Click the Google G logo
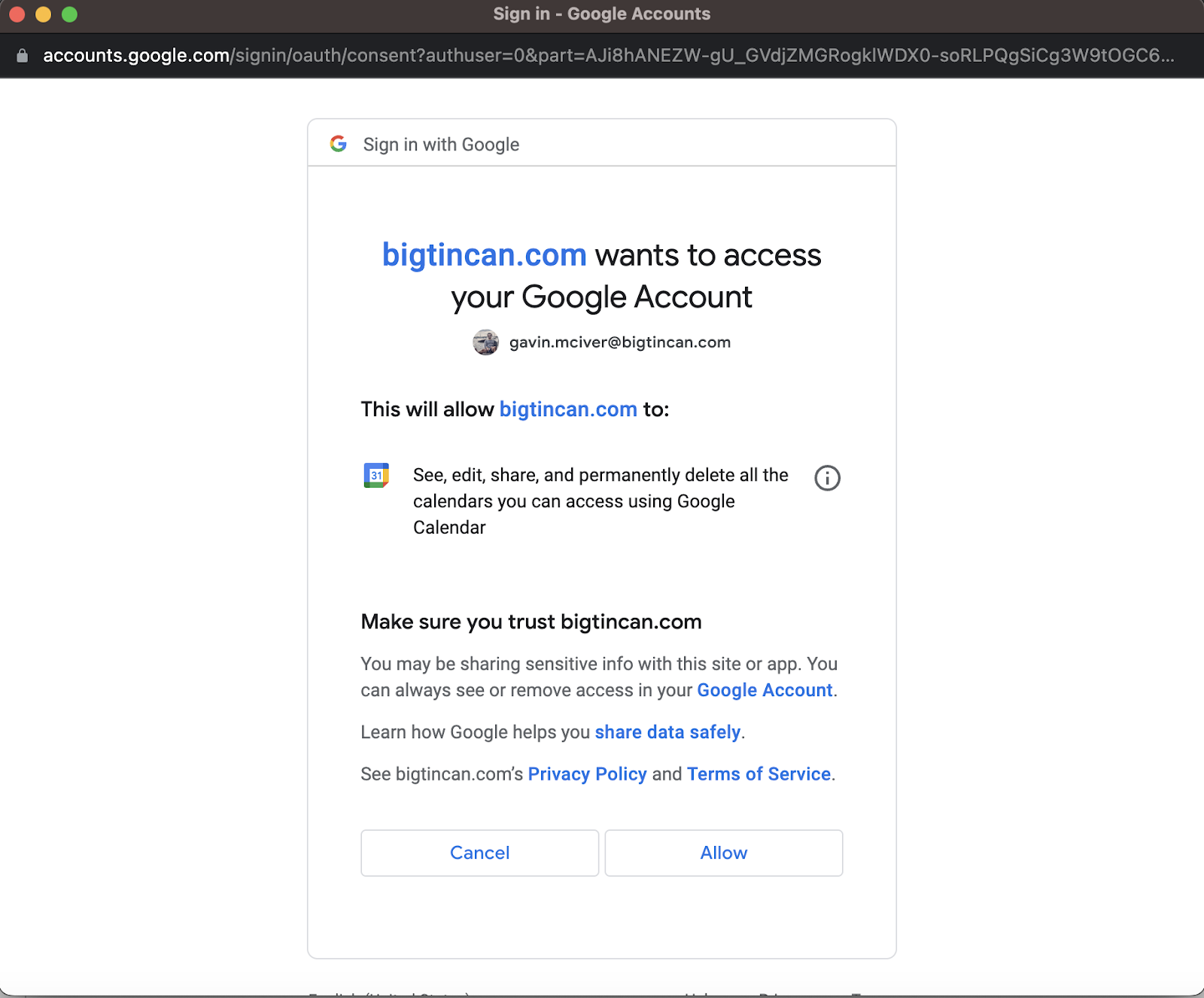The height and width of the screenshot is (998, 1204). (339, 144)
